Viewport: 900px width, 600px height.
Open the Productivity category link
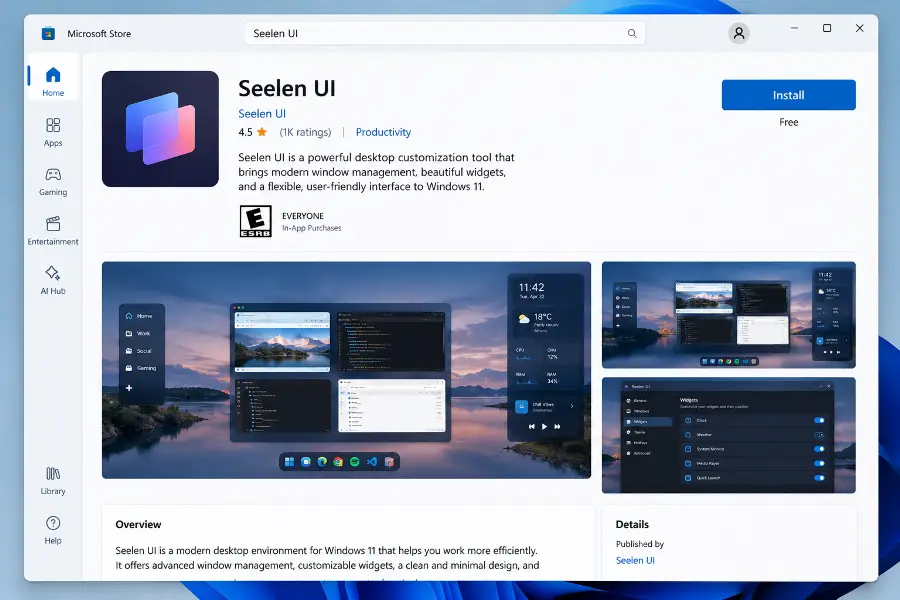pyautogui.click(x=383, y=132)
